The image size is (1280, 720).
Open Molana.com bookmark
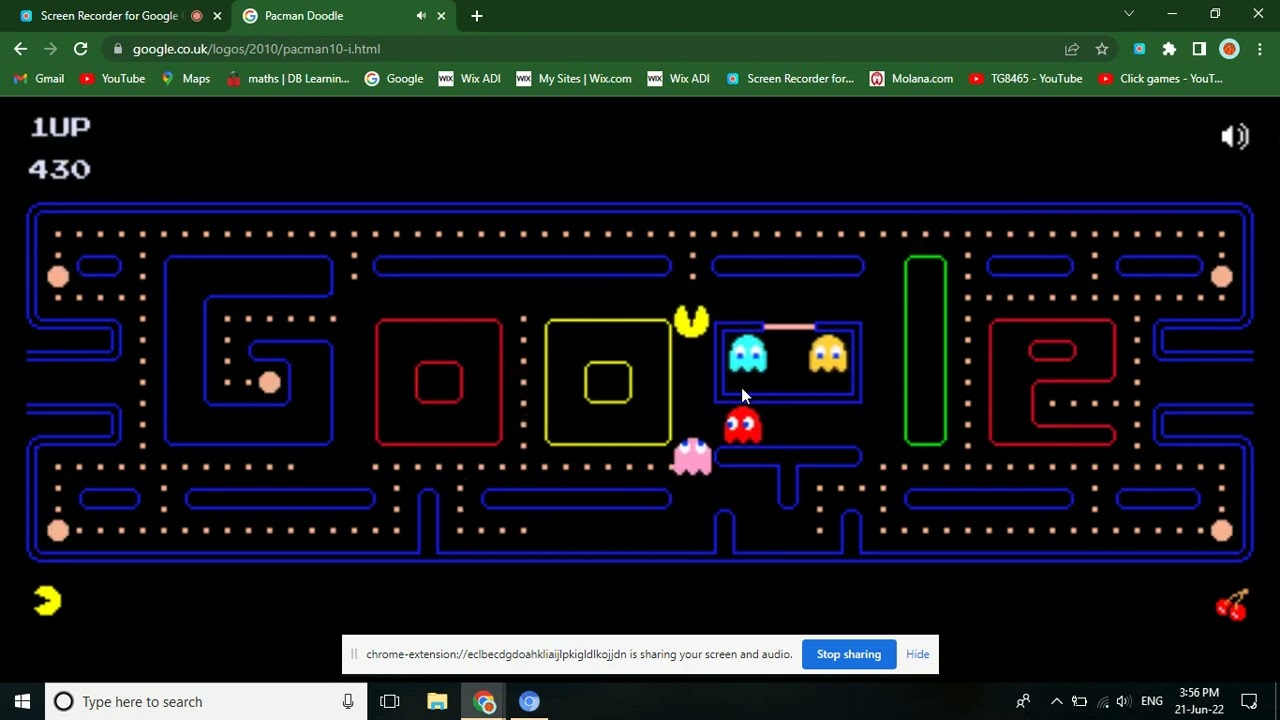[911, 79]
